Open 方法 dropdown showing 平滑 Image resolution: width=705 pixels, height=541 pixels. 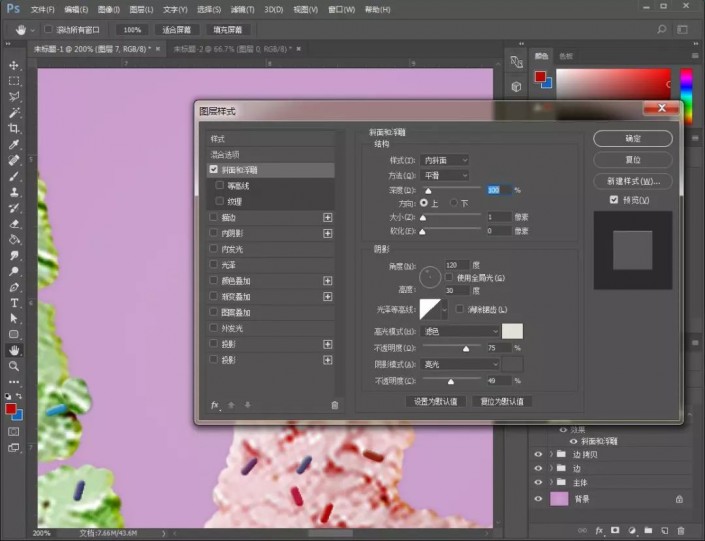(x=445, y=175)
